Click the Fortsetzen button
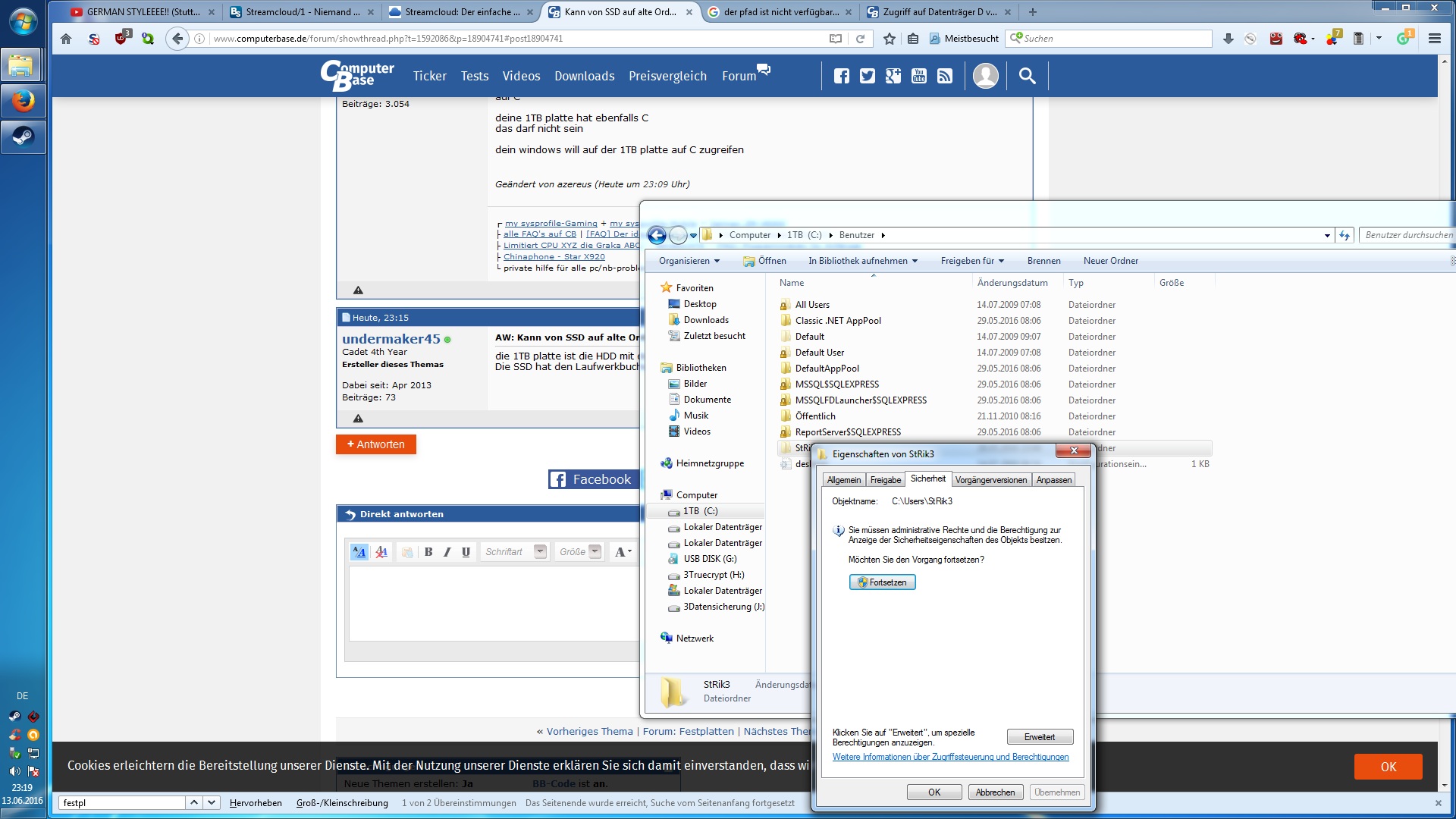1456x819 pixels. pos(882,582)
